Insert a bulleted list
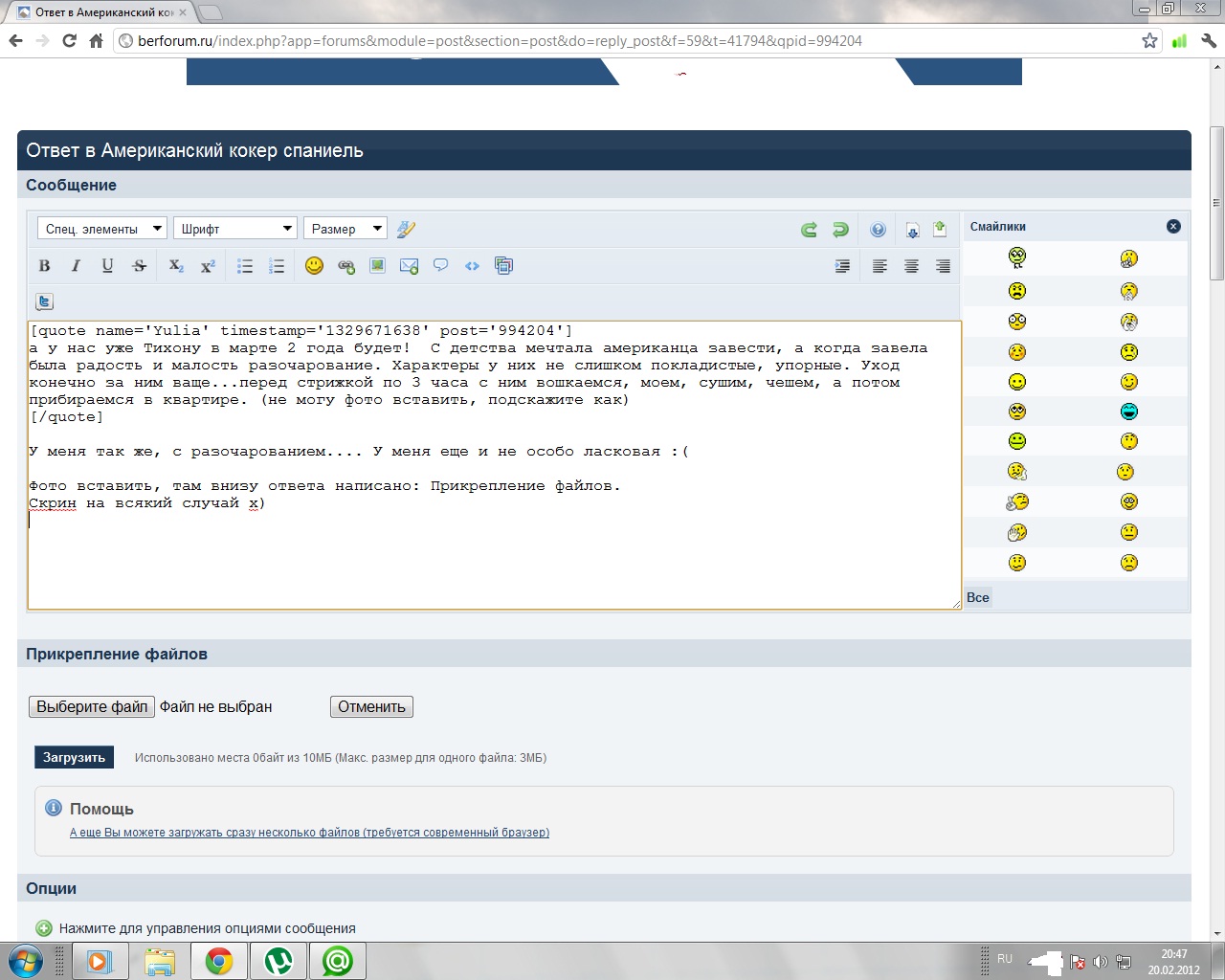This screenshot has height=980, width=1225. pos(245,266)
